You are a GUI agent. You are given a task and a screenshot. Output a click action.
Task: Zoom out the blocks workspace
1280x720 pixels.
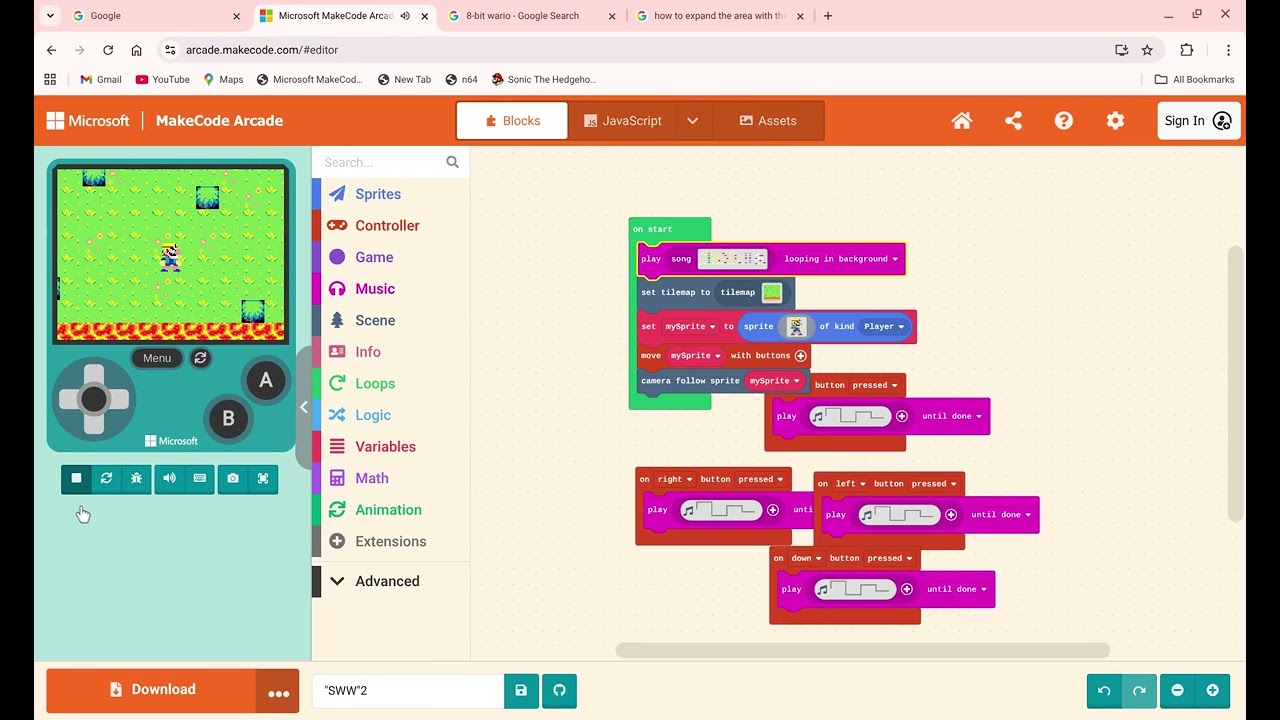1177,690
